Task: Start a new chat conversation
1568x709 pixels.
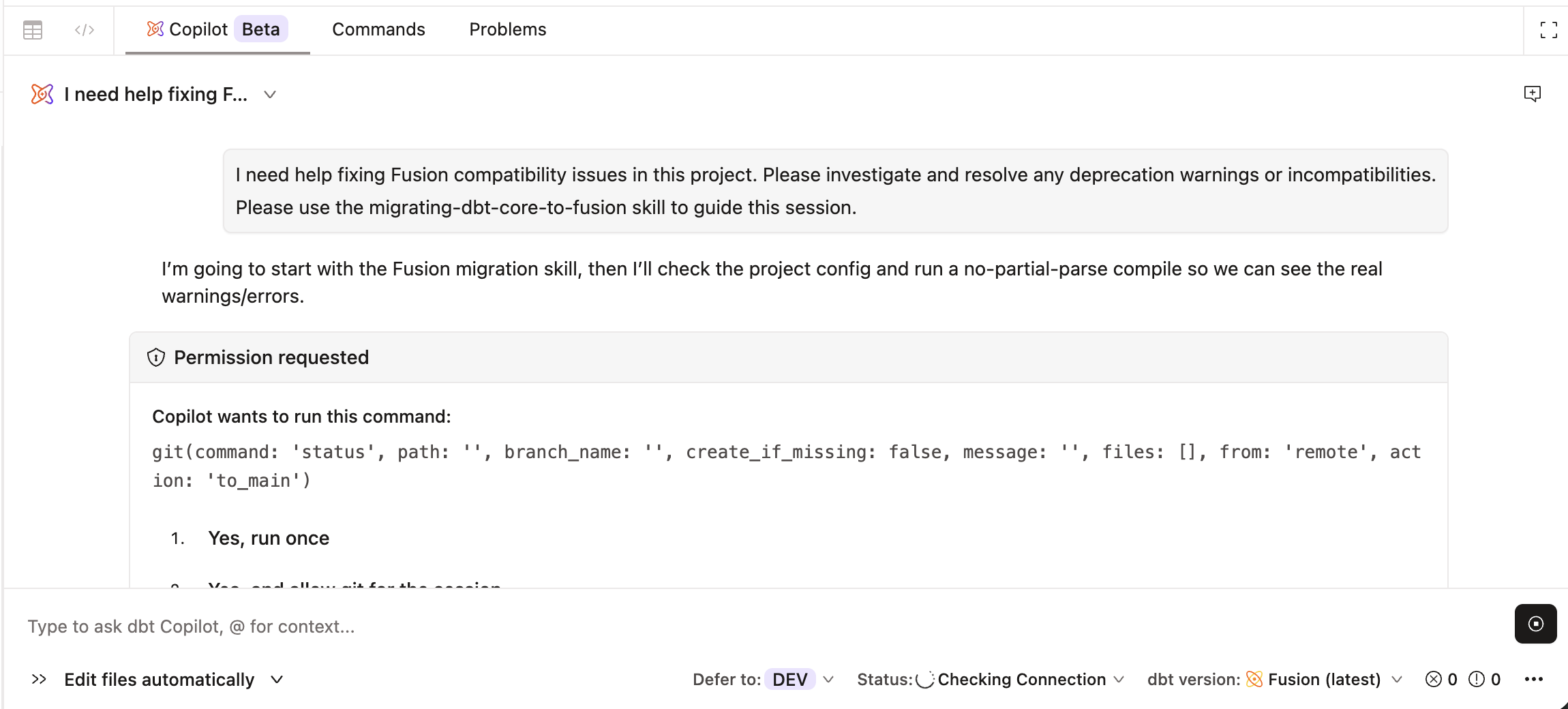Action: pyautogui.click(x=1532, y=93)
